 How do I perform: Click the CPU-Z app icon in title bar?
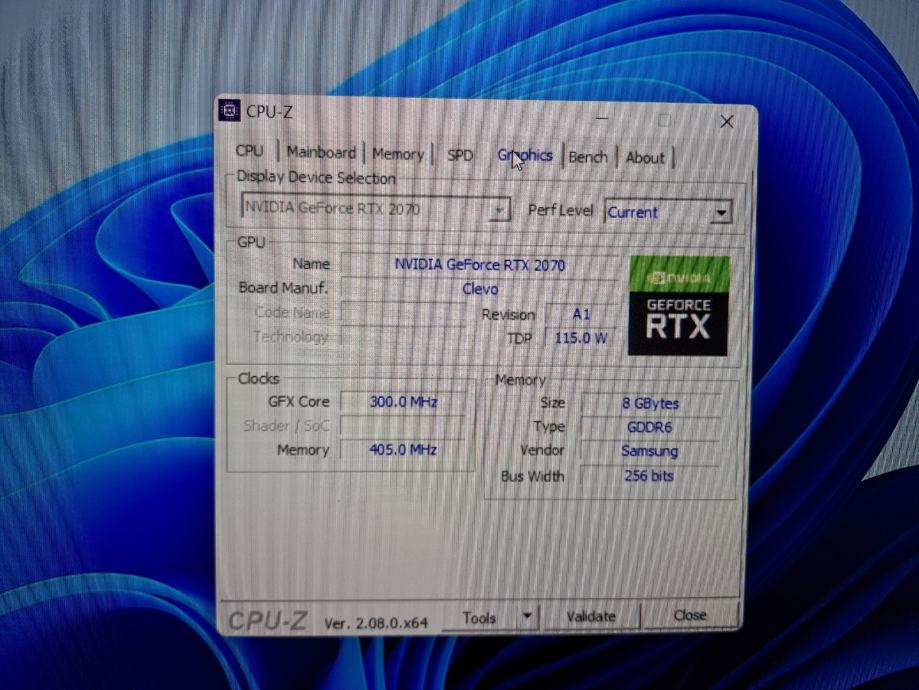(x=229, y=110)
